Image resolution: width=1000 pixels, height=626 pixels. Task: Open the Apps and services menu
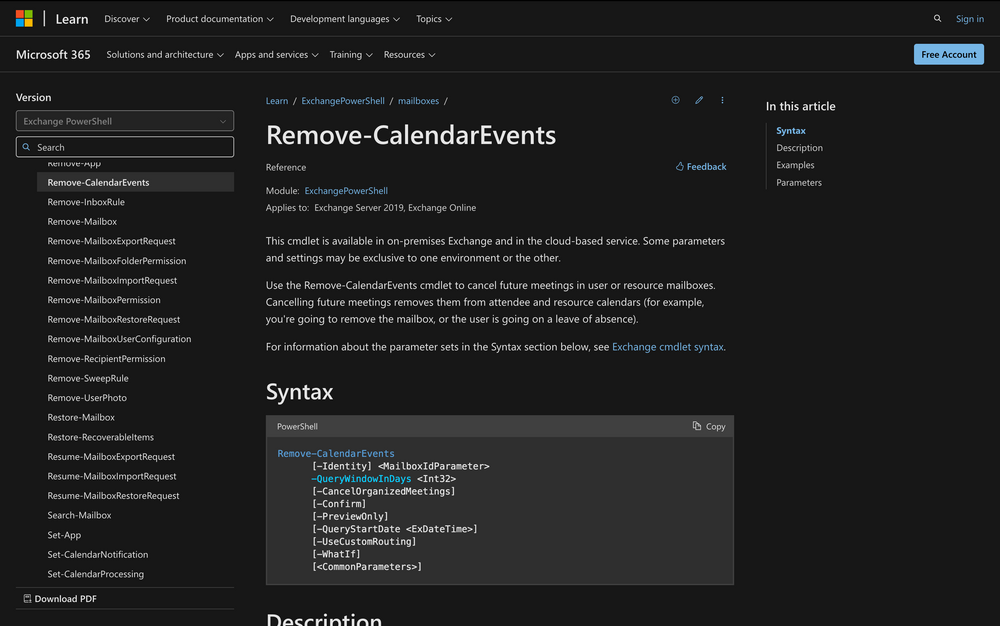[x=276, y=55]
